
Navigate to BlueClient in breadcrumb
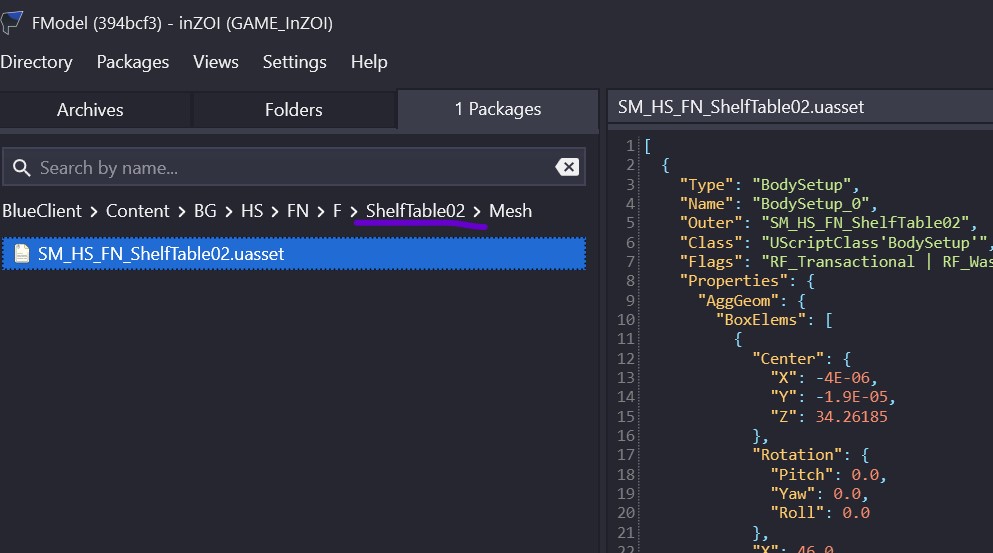42,210
